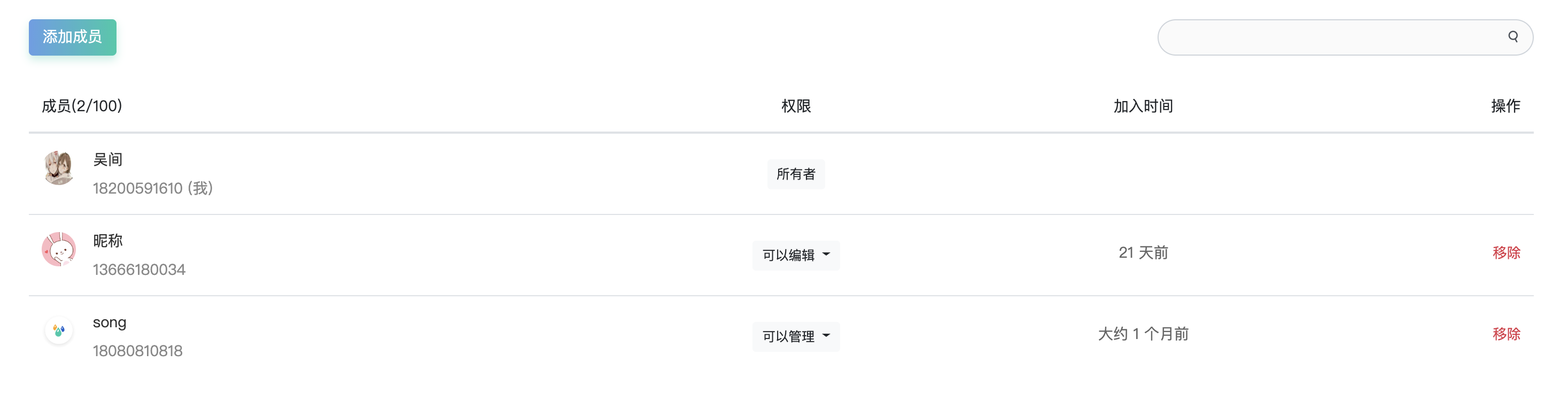Open the 可以管理 permission dropdown
This screenshot has width=1568, height=400.
point(788,336)
